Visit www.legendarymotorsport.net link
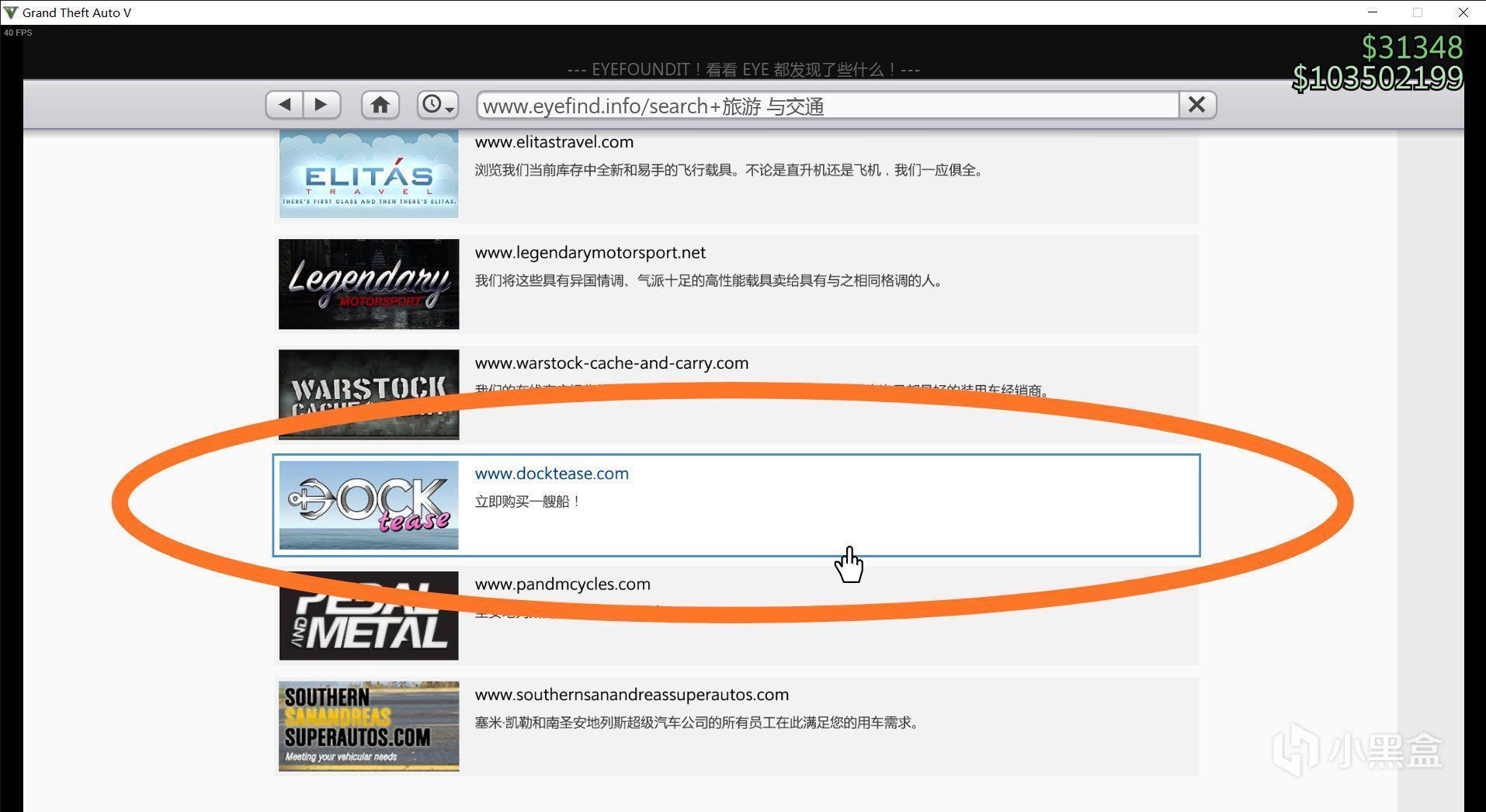This screenshot has height=812, width=1486. point(590,253)
